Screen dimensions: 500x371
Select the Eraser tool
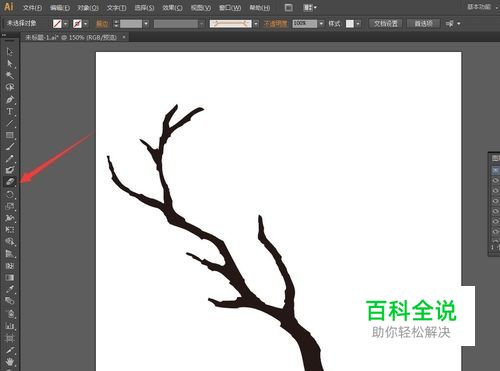pos(10,182)
